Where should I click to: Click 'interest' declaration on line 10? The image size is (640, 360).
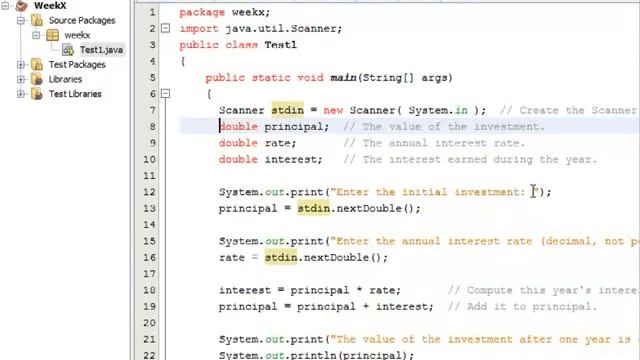point(291,160)
